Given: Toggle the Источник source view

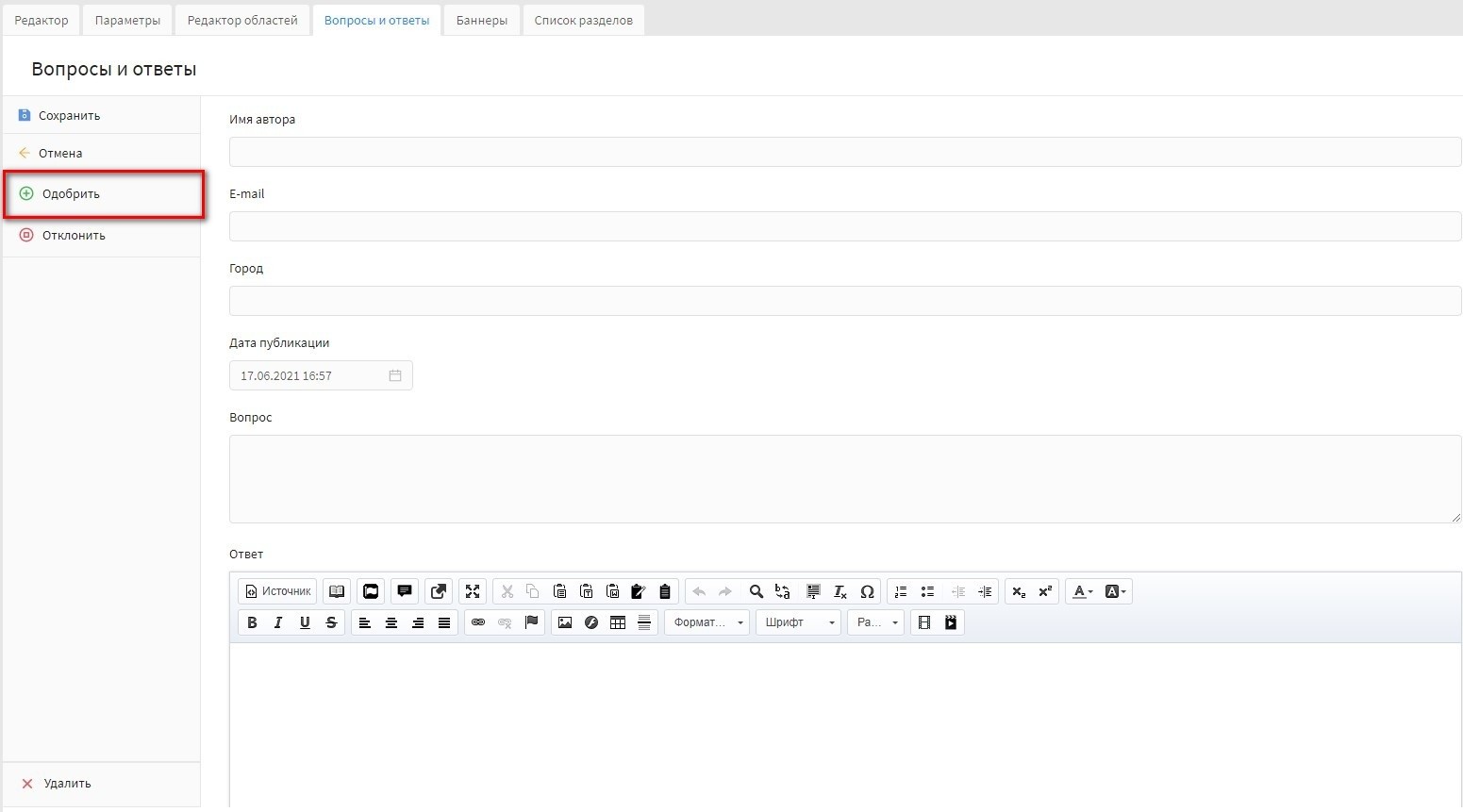Looking at the screenshot, I should tap(277, 591).
